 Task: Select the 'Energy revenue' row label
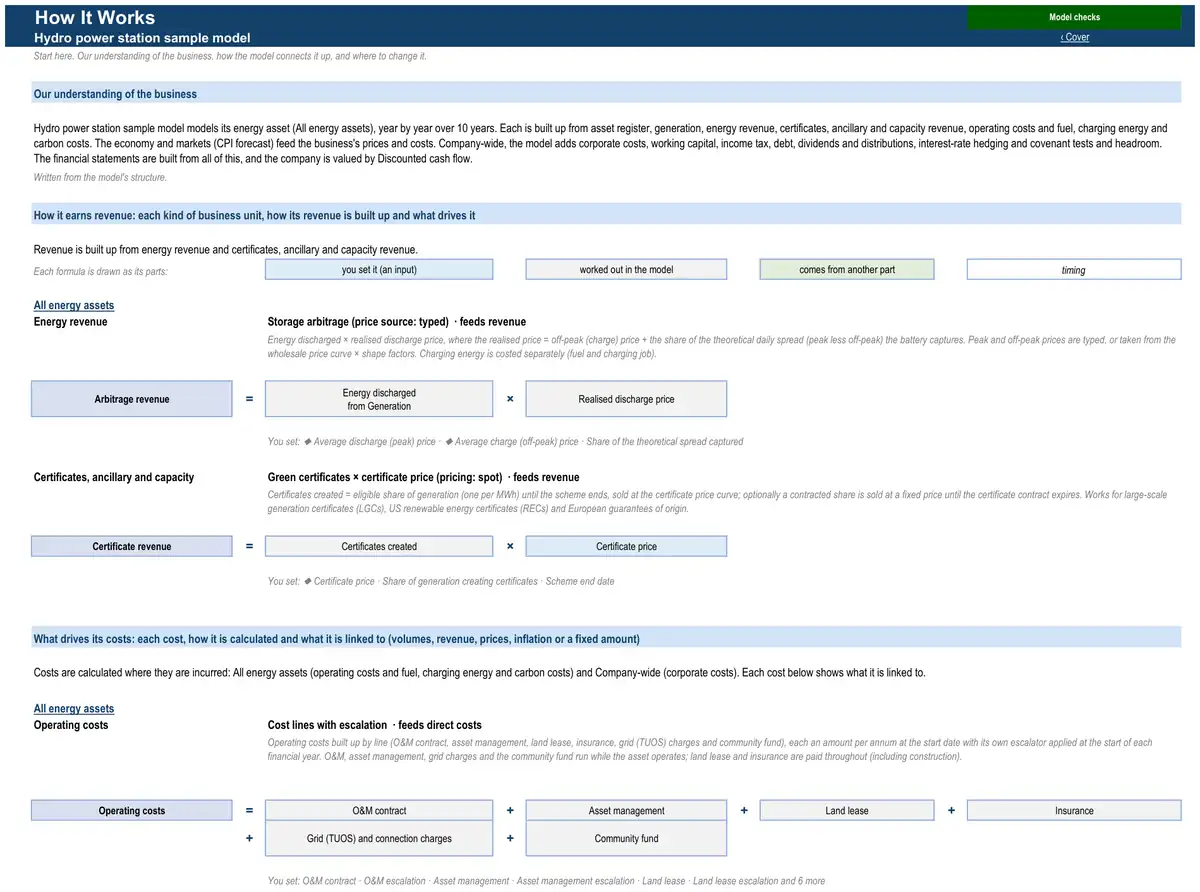click(x=71, y=322)
